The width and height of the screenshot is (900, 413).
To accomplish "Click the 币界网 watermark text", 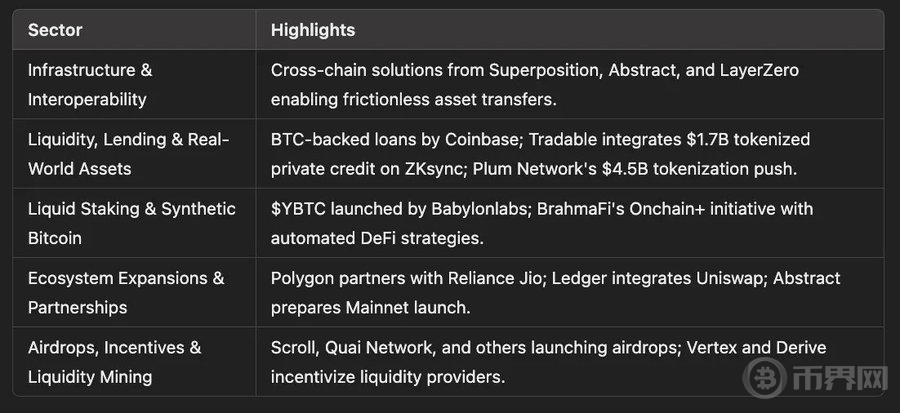I will pos(841,379).
